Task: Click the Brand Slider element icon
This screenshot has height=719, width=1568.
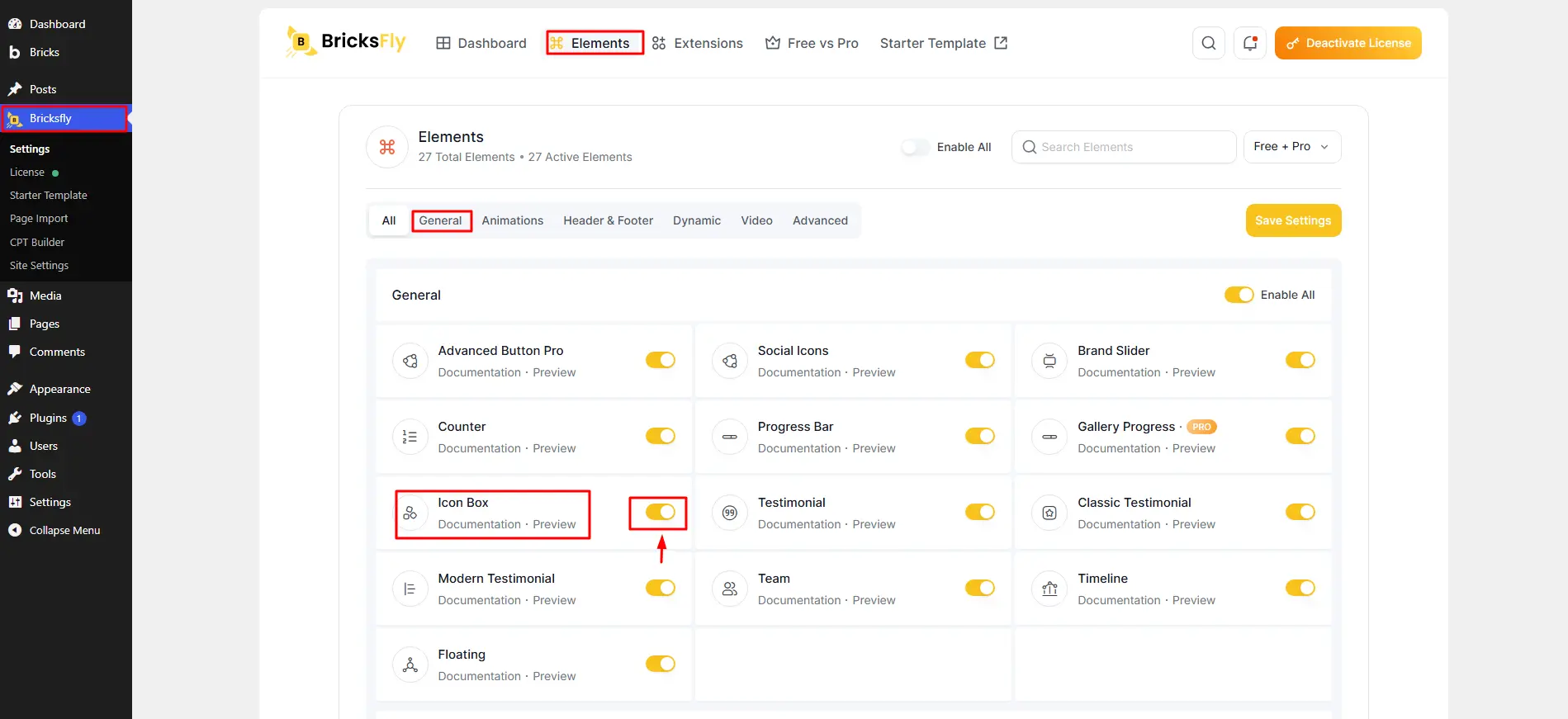Action: click(x=1049, y=361)
